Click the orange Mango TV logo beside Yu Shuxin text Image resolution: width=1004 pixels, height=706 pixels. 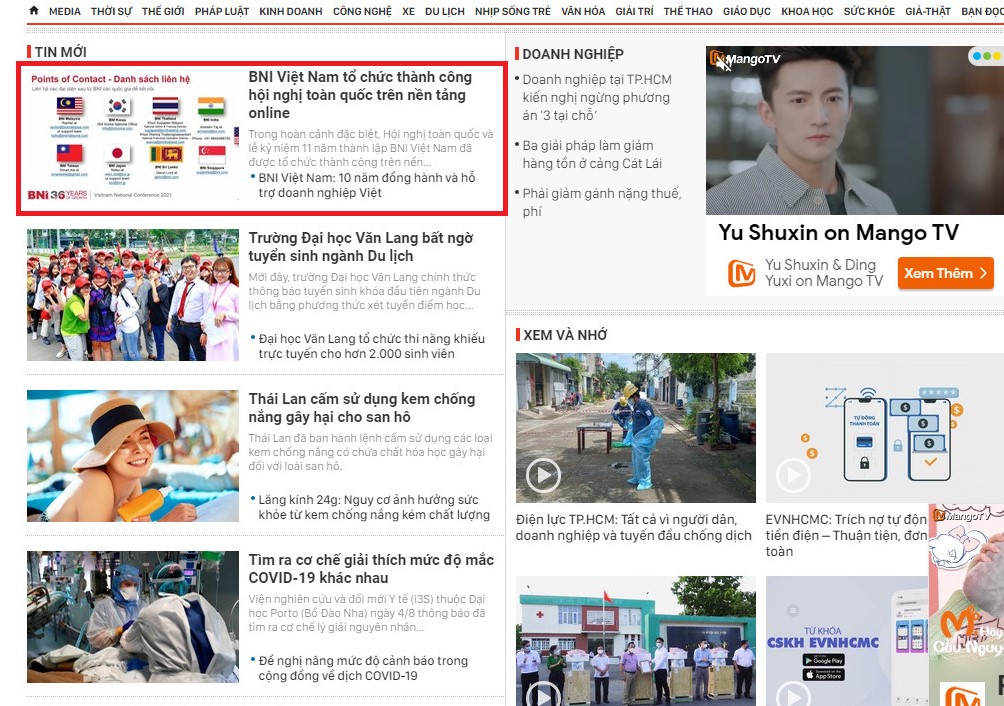point(741,273)
